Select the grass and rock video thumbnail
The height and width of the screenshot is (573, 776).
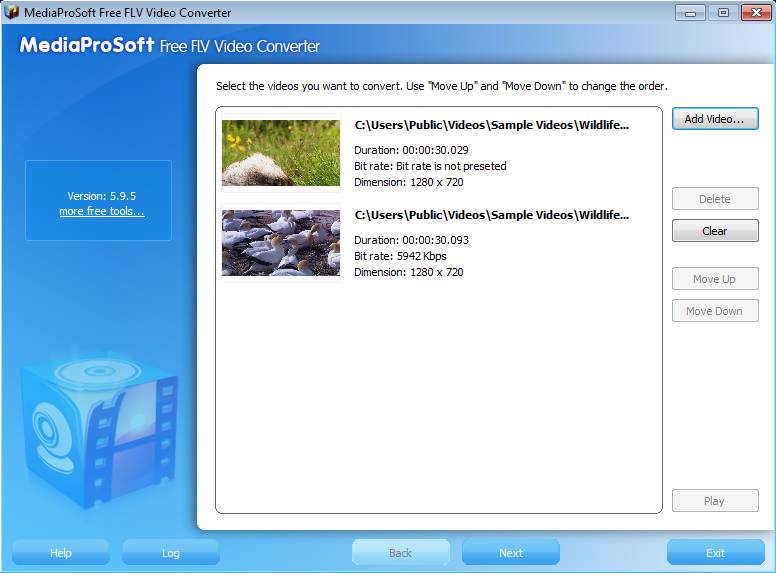click(281, 153)
